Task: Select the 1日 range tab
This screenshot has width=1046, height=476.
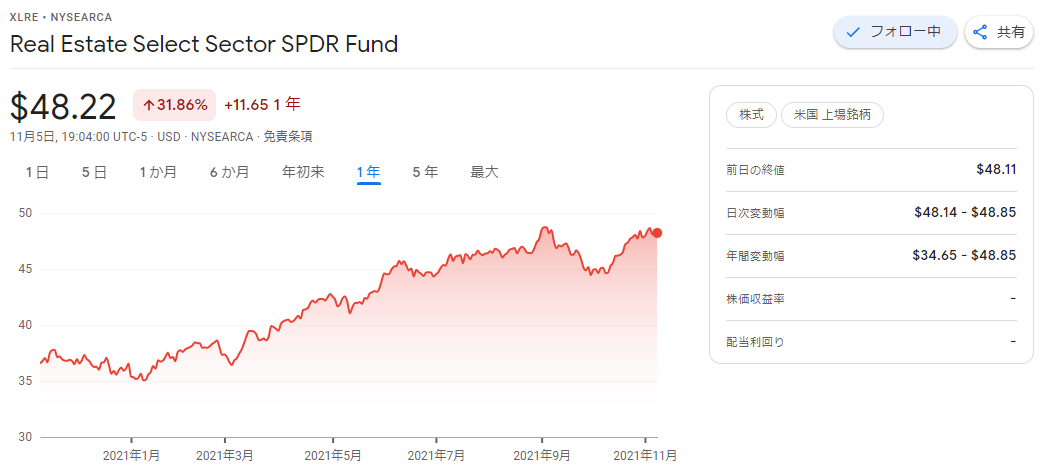Action: 37,172
